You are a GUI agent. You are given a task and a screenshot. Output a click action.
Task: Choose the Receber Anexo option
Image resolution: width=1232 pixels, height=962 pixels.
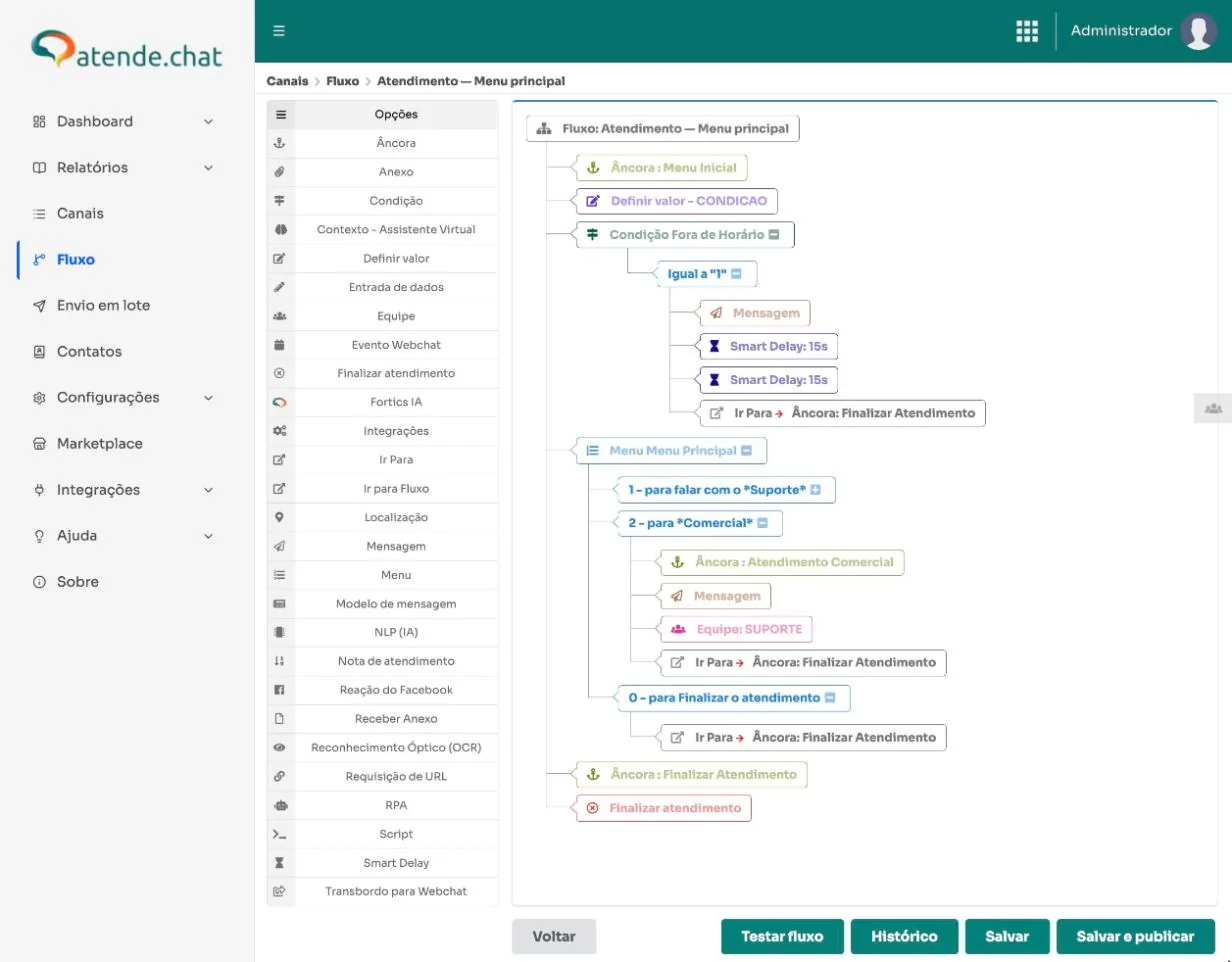pos(396,719)
